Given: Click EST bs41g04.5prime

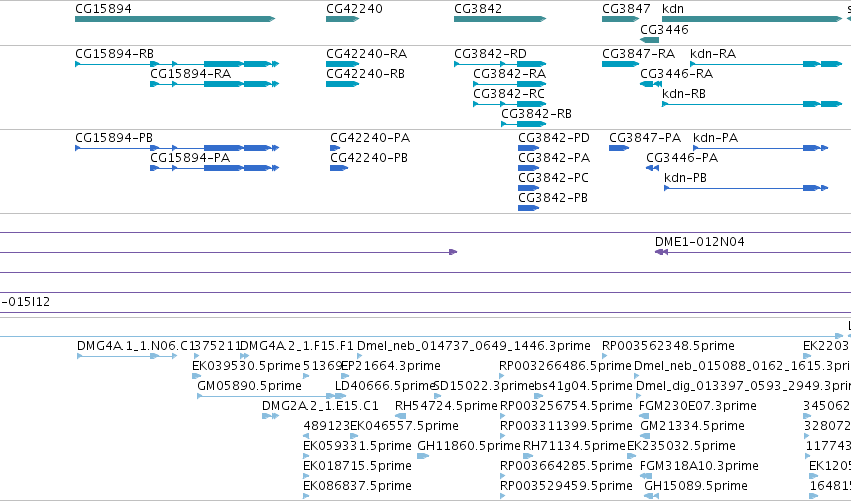Looking at the screenshot, I should (x=583, y=386).
